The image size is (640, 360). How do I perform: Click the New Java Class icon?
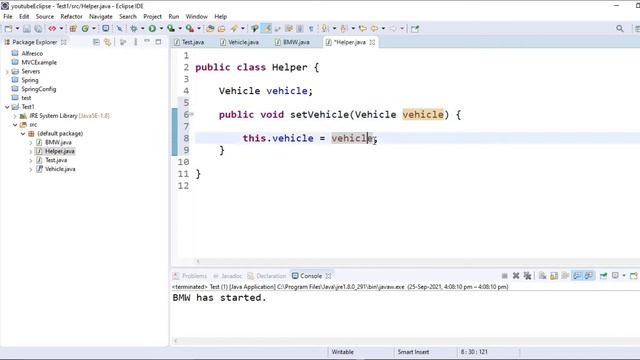85,29
